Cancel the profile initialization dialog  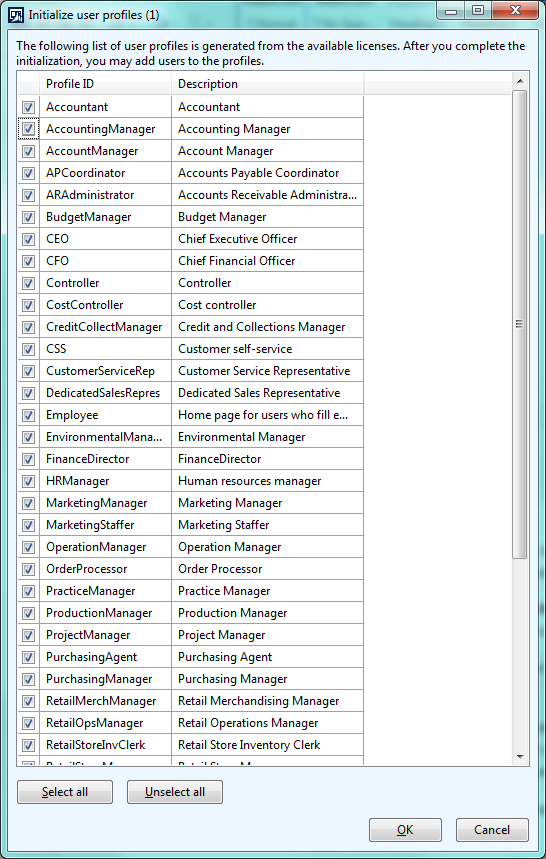pyautogui.click(x=492, y=830)
